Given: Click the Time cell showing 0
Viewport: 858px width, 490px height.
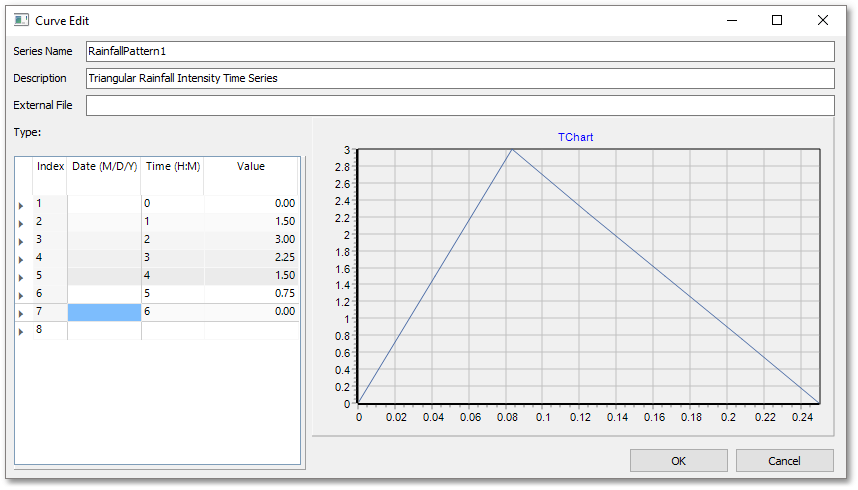Looking at the screenshot, I should pos(173,203).
